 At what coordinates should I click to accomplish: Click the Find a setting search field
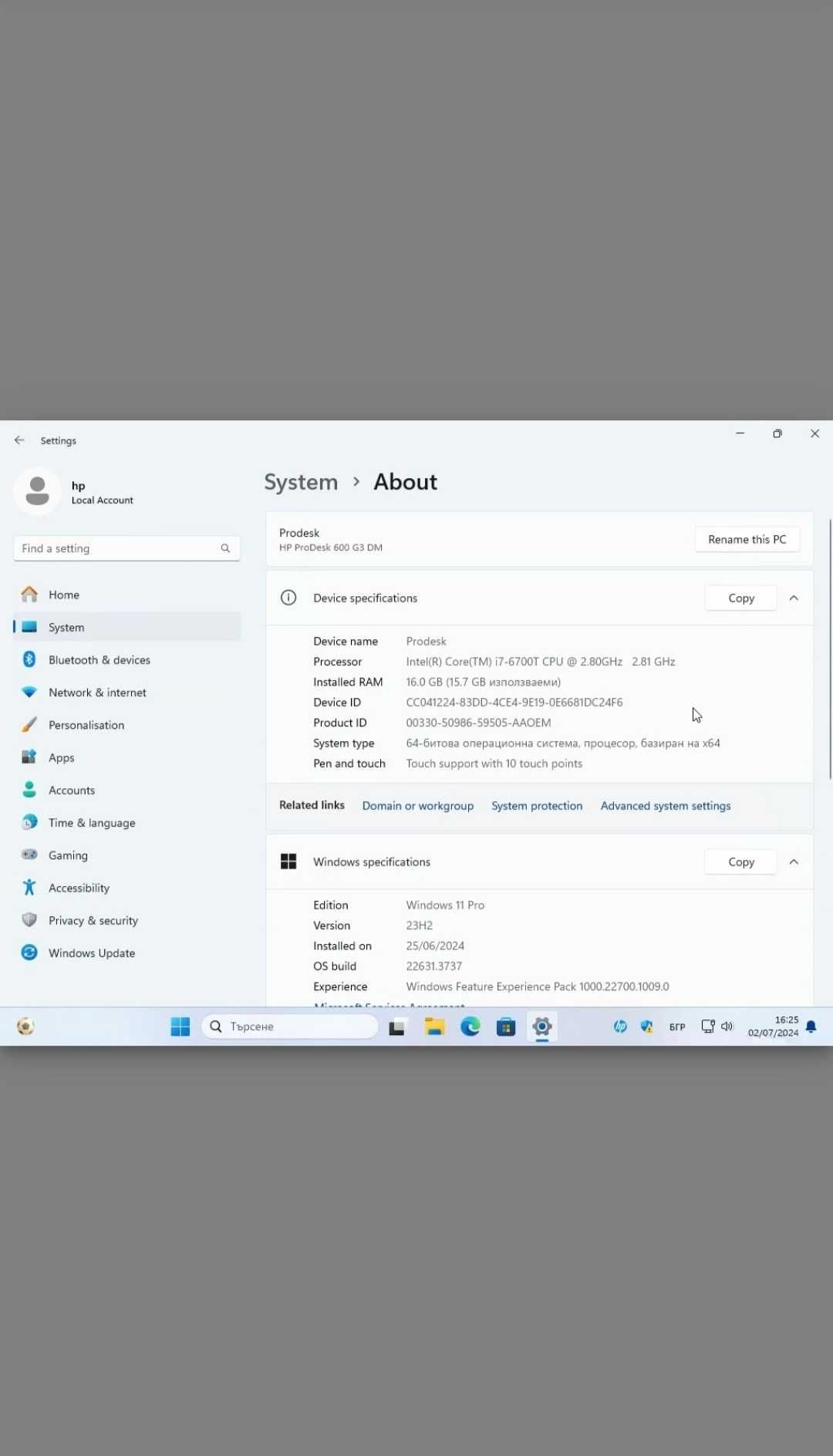pos(127,548)
